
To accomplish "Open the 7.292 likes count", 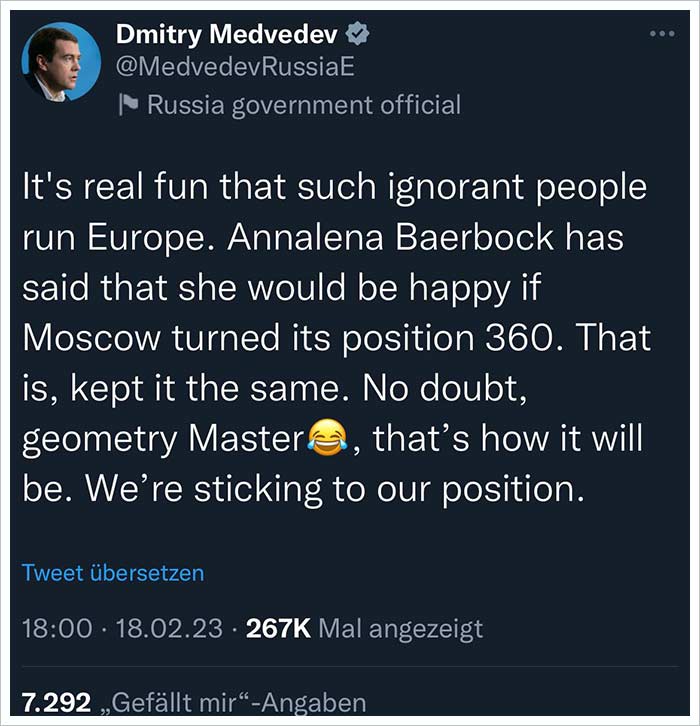I will pos(57,702).
